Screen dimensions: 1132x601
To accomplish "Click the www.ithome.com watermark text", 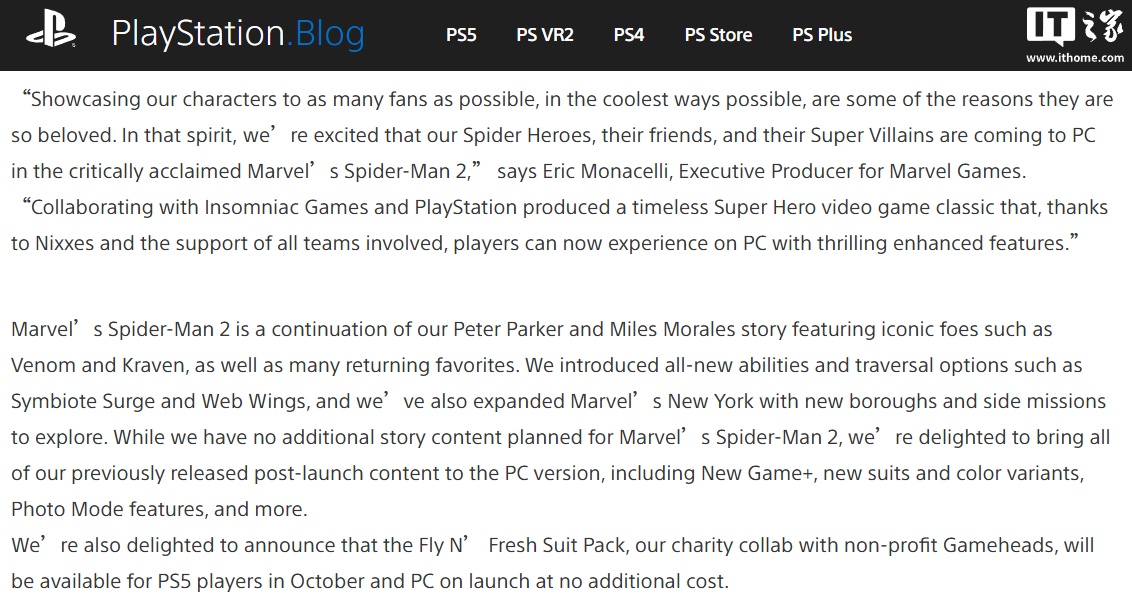I will click(x=1075, y=58).
